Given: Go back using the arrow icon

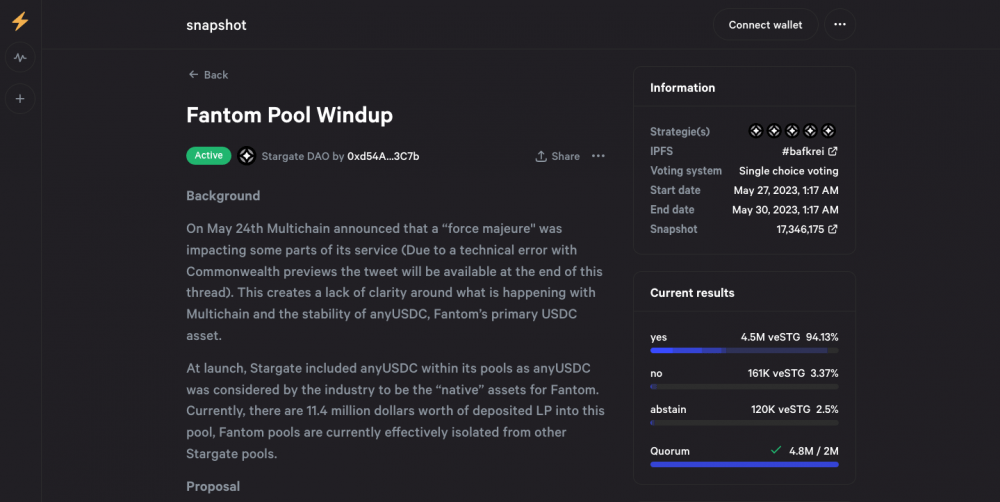Looking at the screenshot, I should (193, 75).
